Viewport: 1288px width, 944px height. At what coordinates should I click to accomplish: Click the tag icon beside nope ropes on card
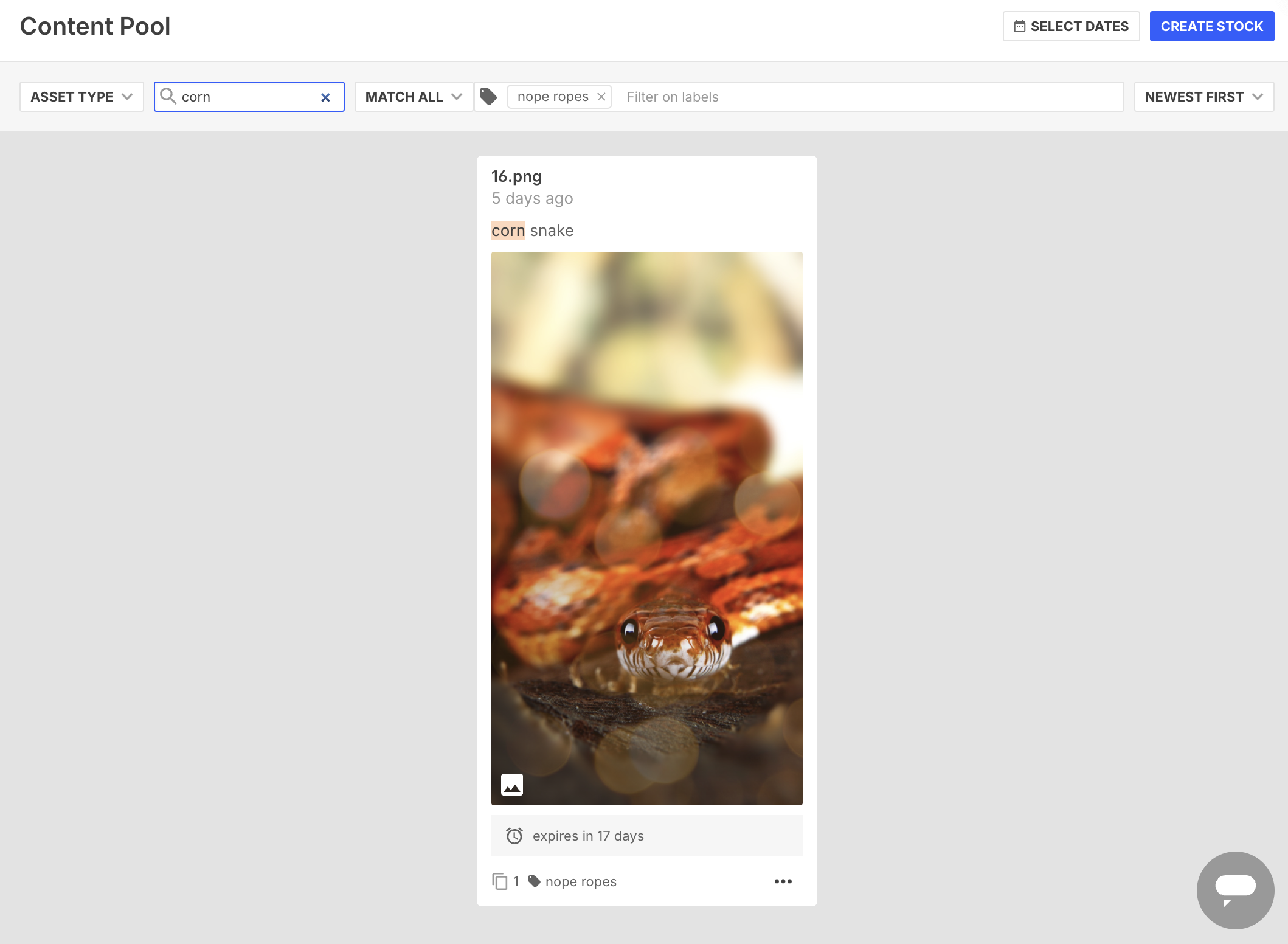[x=535, y=881]
